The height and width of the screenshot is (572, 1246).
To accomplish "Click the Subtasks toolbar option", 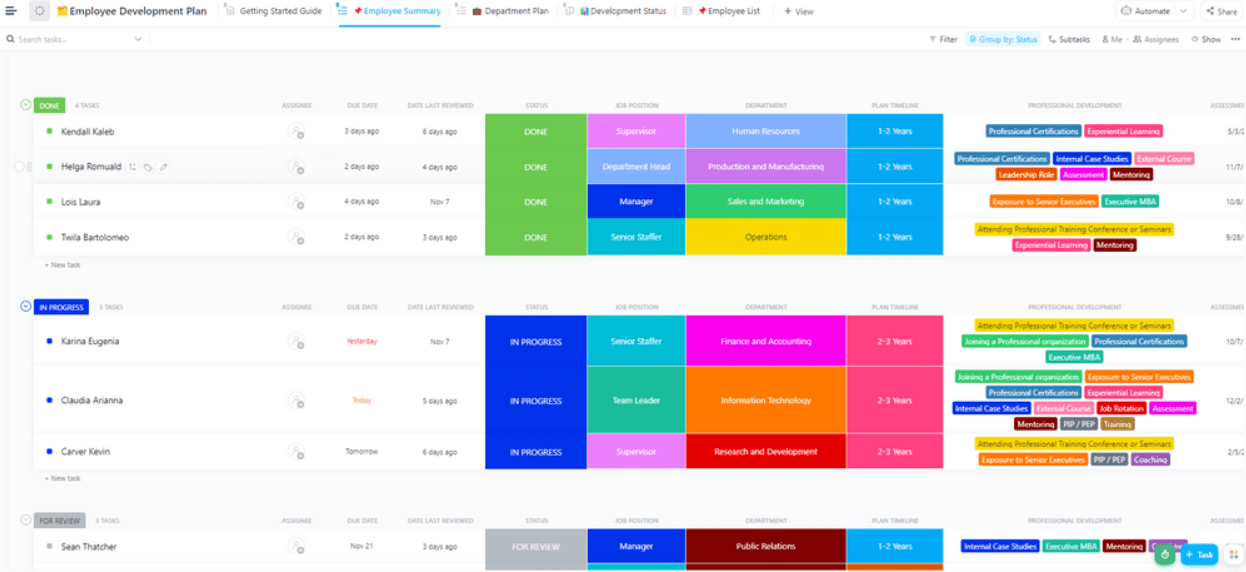I will point(1069,40).
